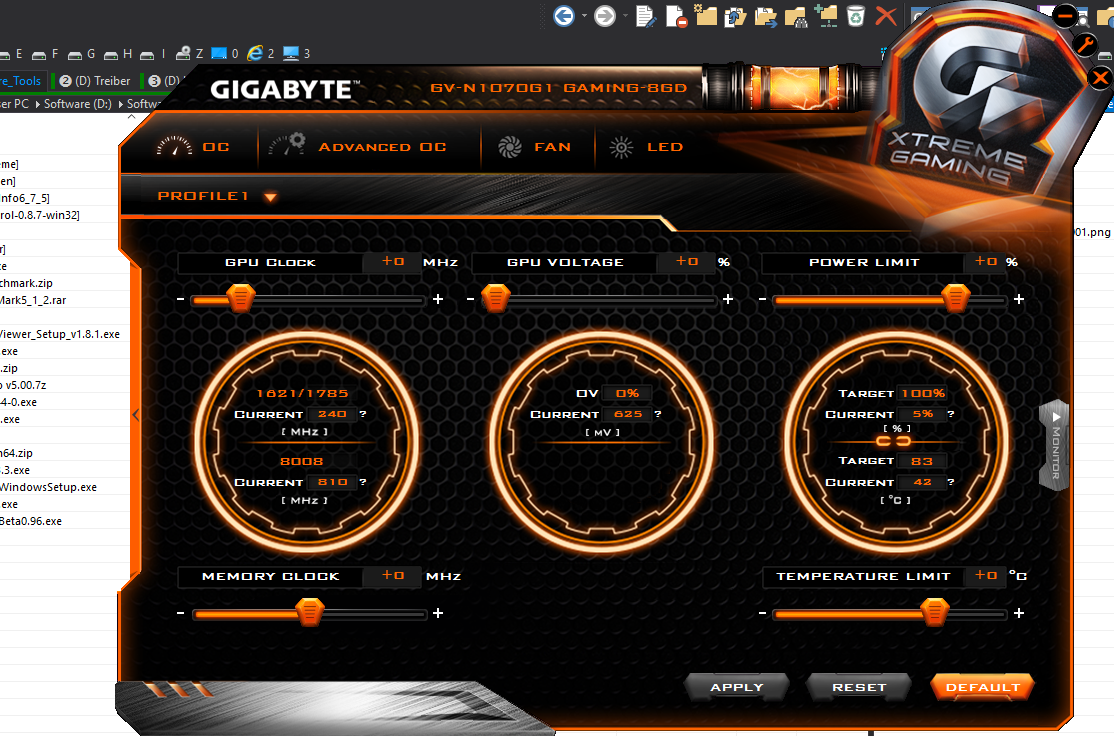Click the Temperature Limit slider handle
The image size is (1114, 736).
(x=934, y=612)
